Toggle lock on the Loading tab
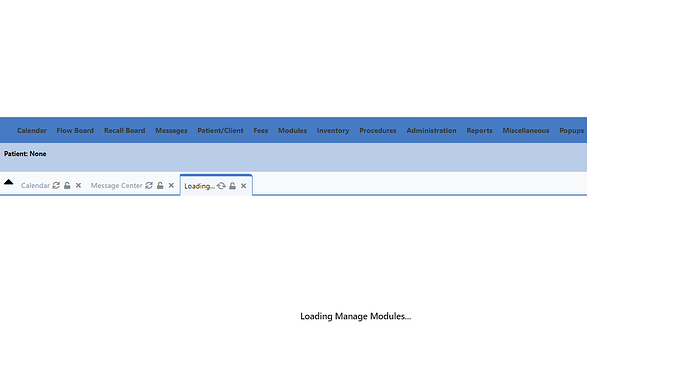690x387 pixels. 232,186
